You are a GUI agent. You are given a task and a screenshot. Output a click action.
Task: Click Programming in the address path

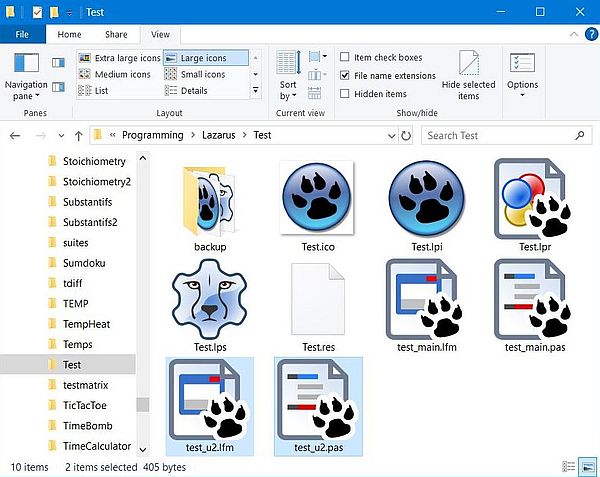point(153,135)
